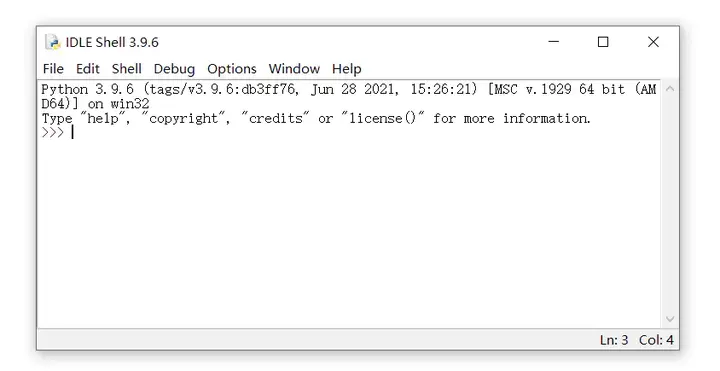Click the scrollbar down arrow
Viewport: 720px width, 371px height.
pyautogui.click(x=670, y=319)
